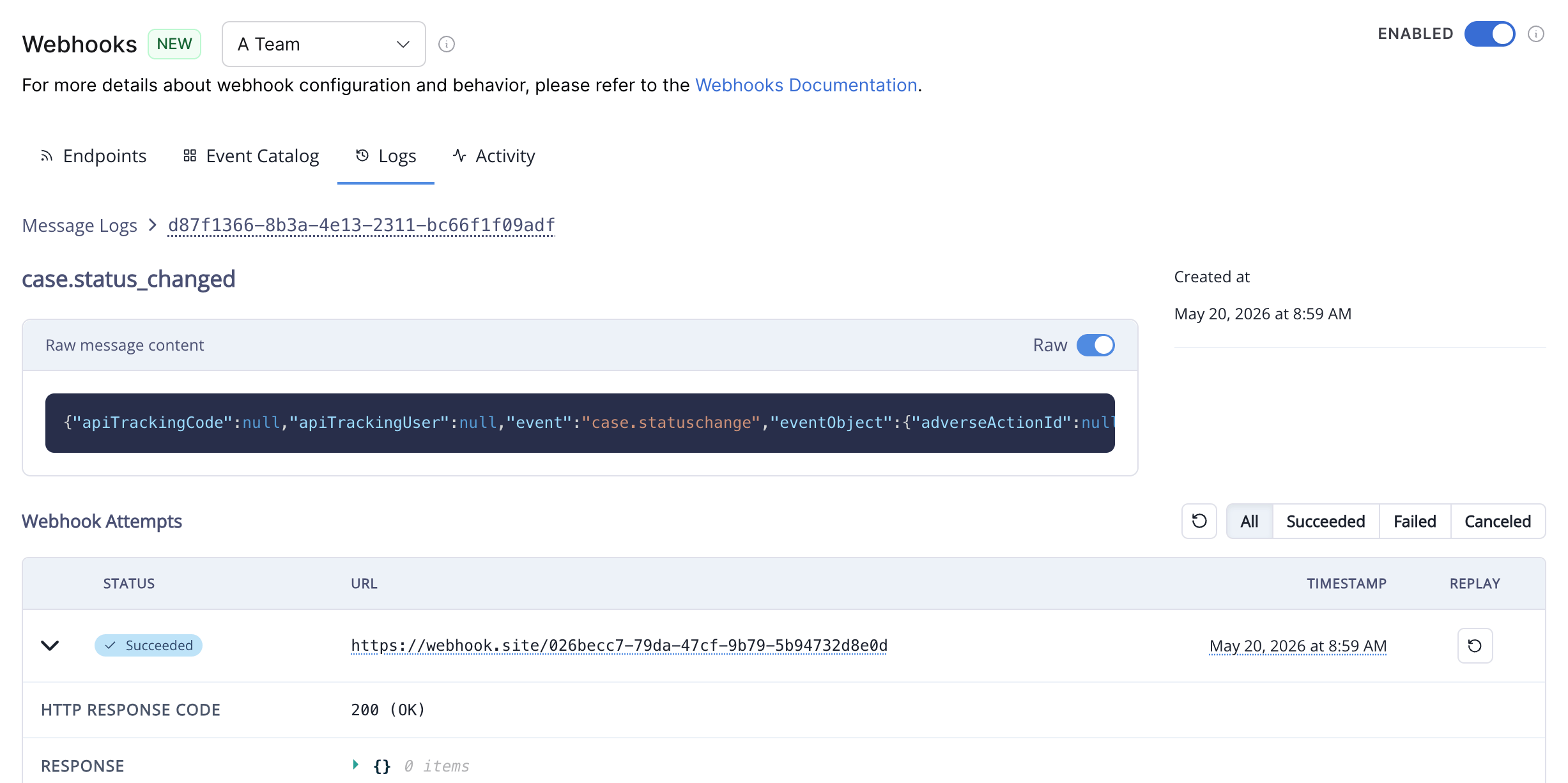Open the Webhooks Documentation link
The width and height of the screenshot is (1568, 783).
pyautogui.click(x=806, y=85)
